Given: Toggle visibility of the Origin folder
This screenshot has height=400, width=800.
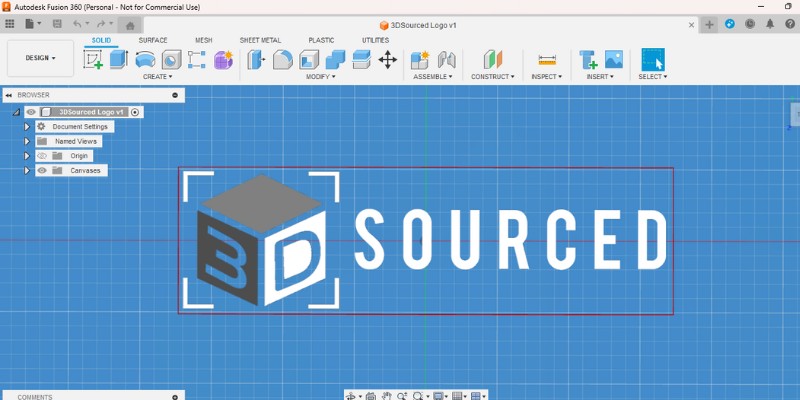Looking at the screenshot, I should pyautogui.click(x=42, y=156).
